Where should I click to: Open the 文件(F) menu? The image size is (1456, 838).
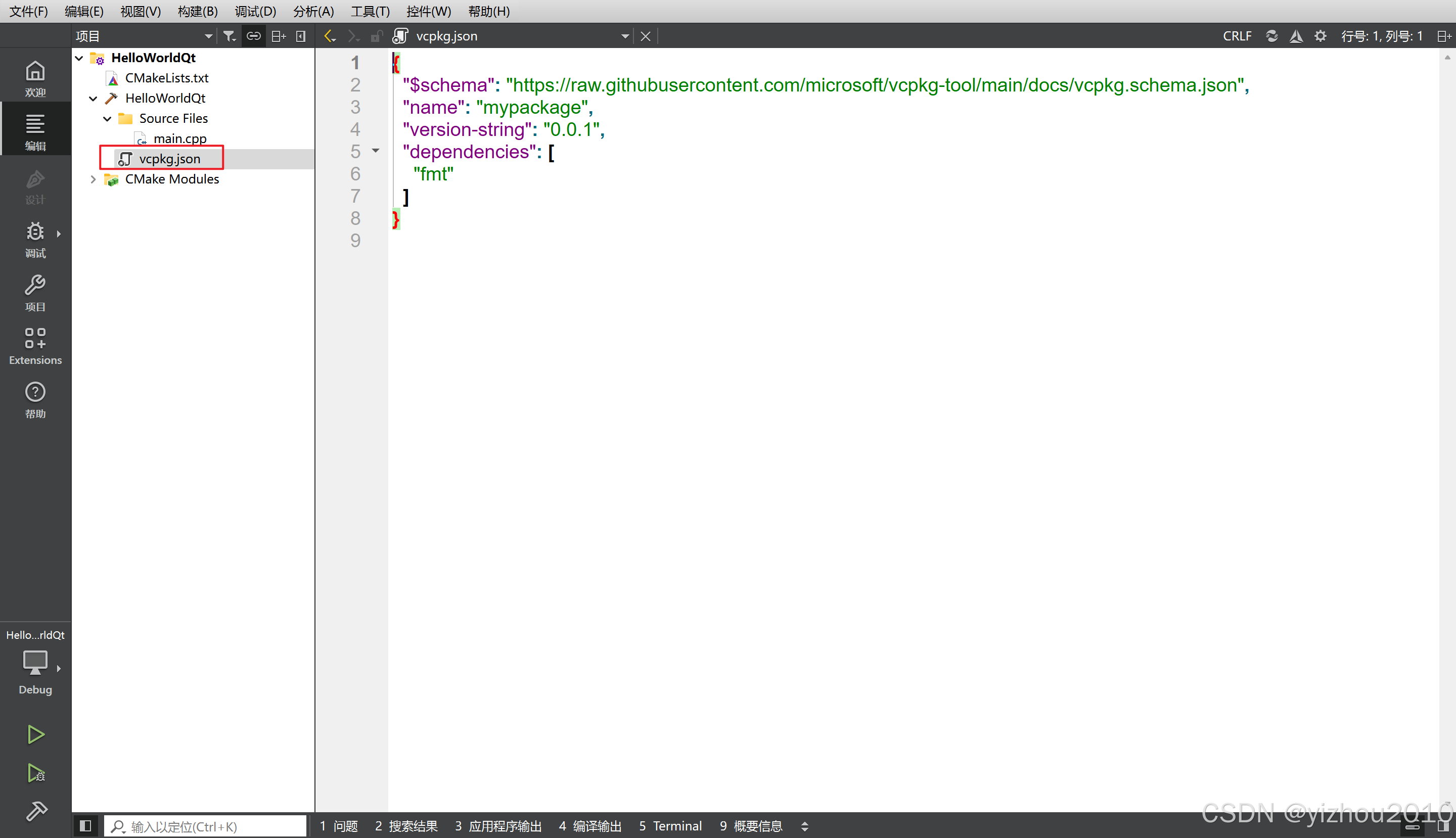29,11
